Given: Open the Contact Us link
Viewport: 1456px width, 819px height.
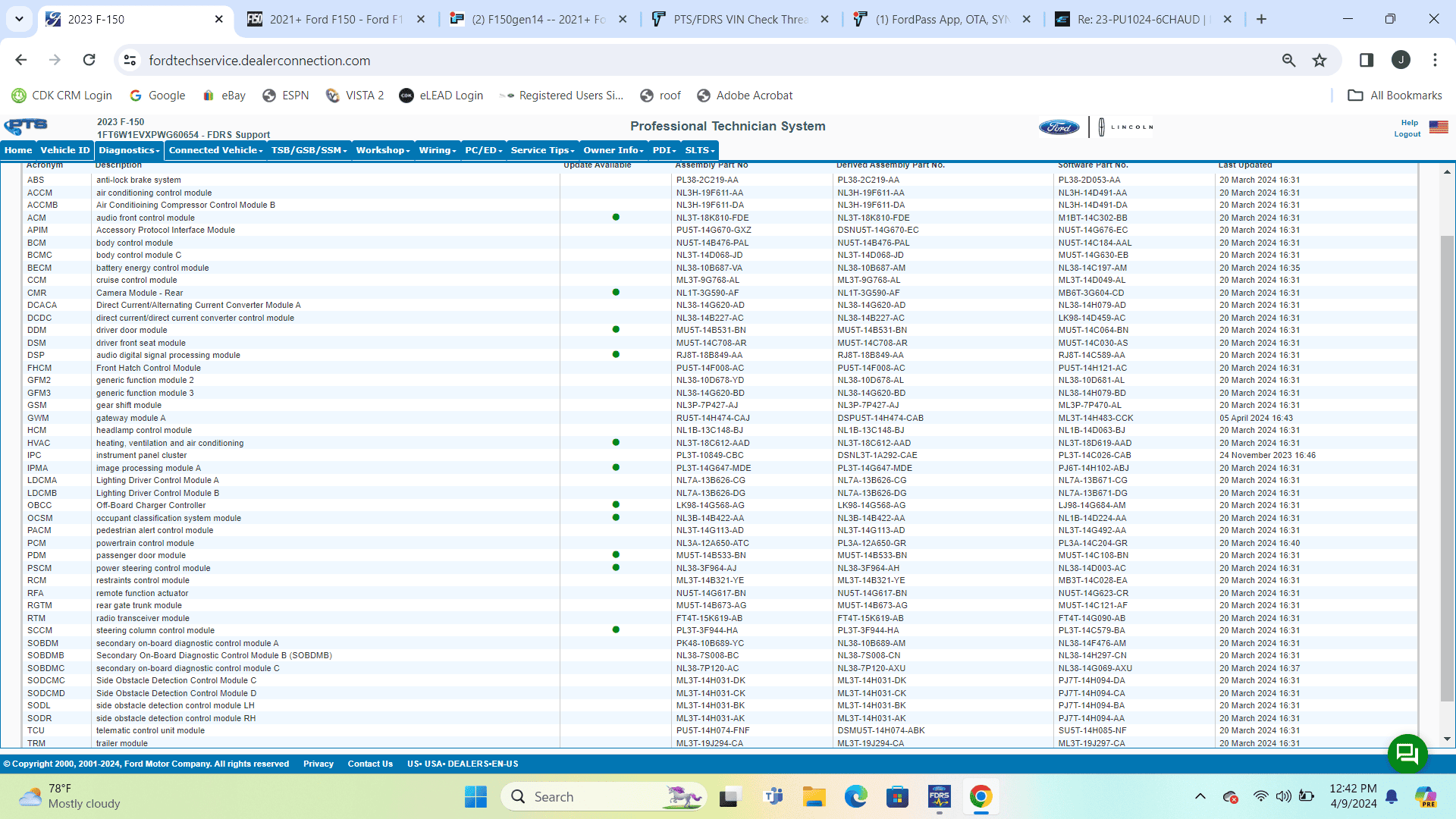Looking at the screenshot, I should pyautogui.click(x=370, y=764).
